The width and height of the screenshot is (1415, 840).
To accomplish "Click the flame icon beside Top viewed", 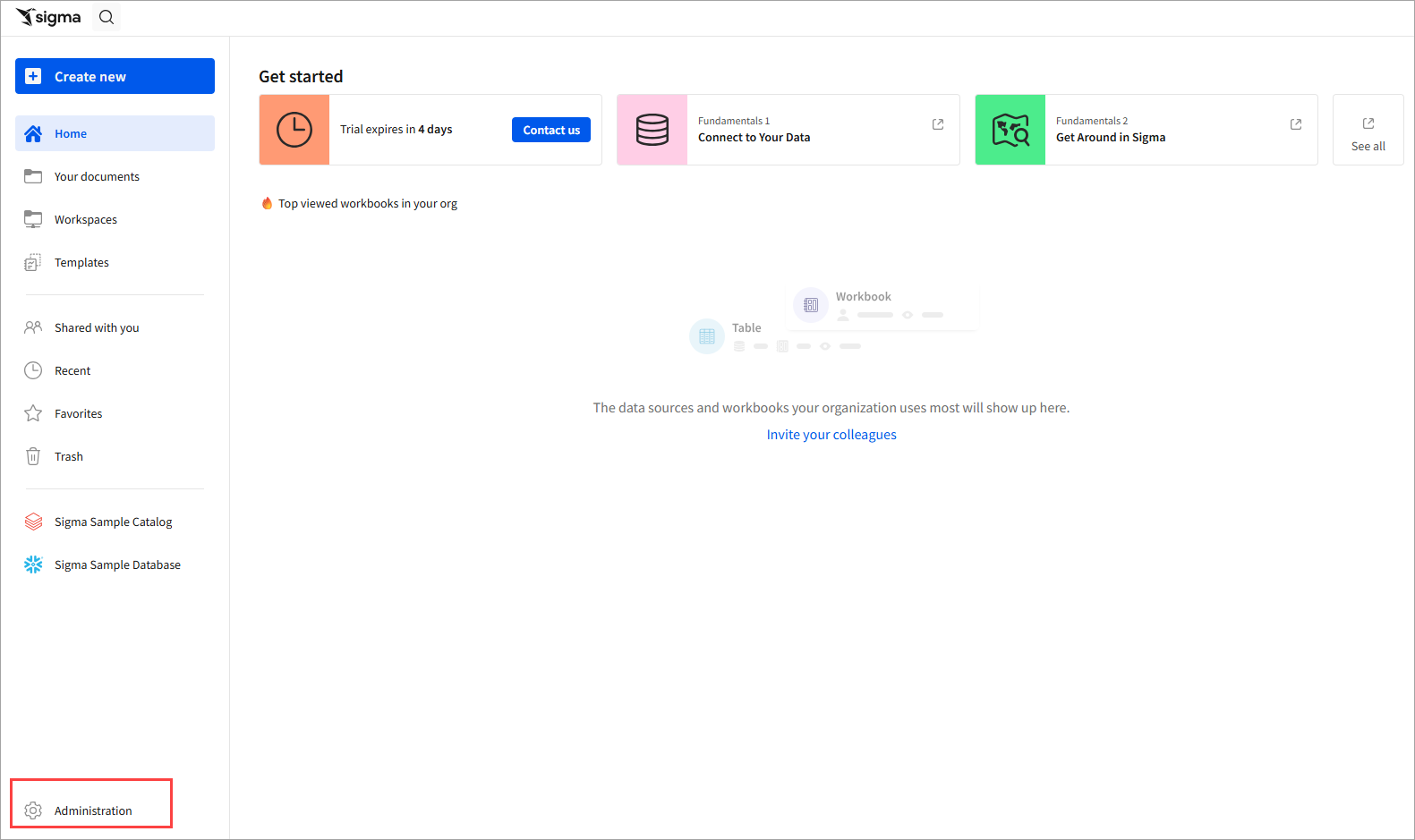I will [267, 203].
